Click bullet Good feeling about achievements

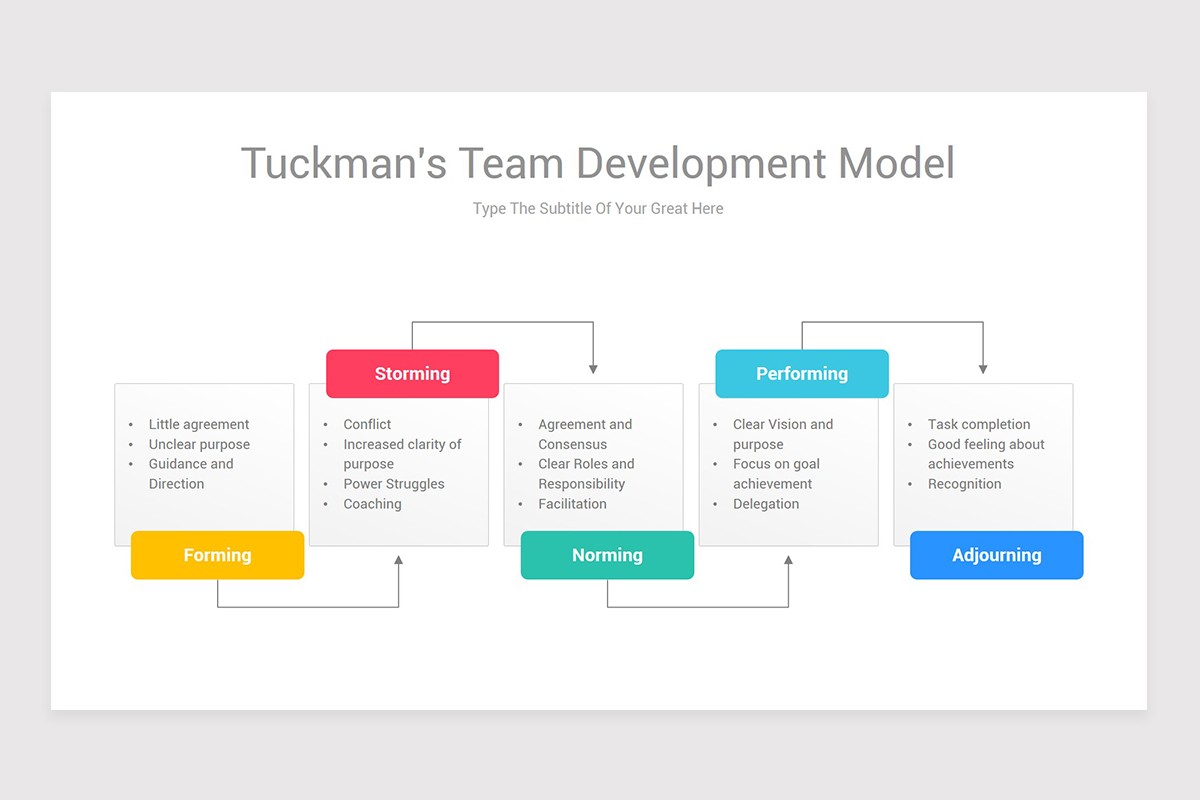pyautogui.click(x=986, y=454)
